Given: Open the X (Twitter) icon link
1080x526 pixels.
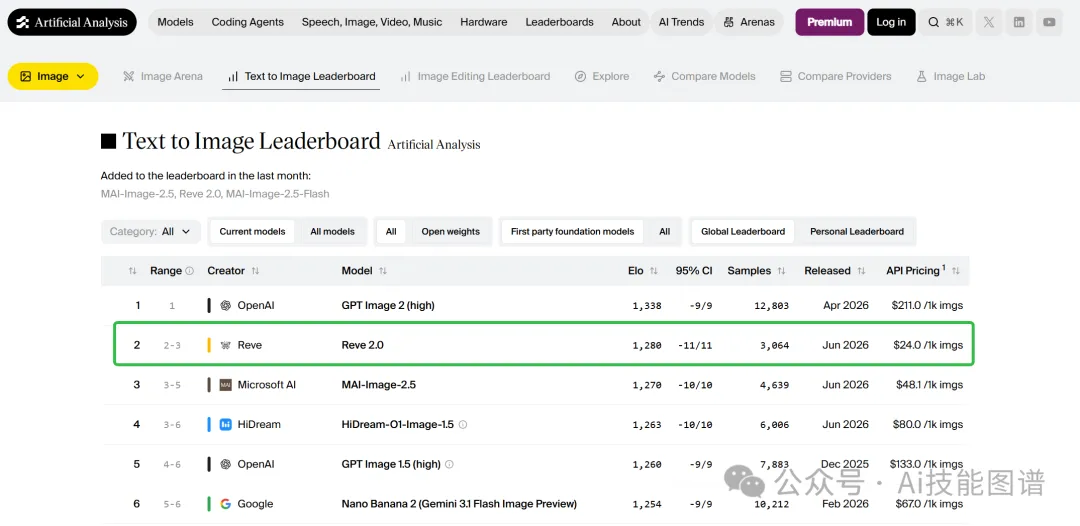Looking at the screenshot, I should (989, 22).
